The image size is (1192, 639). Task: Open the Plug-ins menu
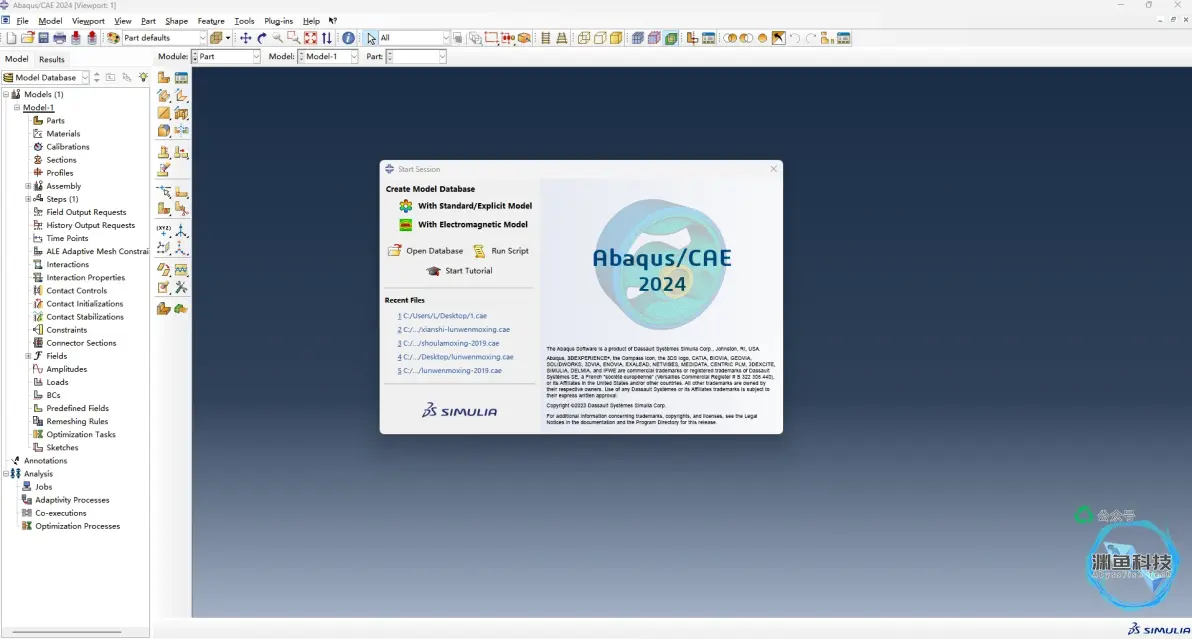pyautogui.click(x=278, y=21)
